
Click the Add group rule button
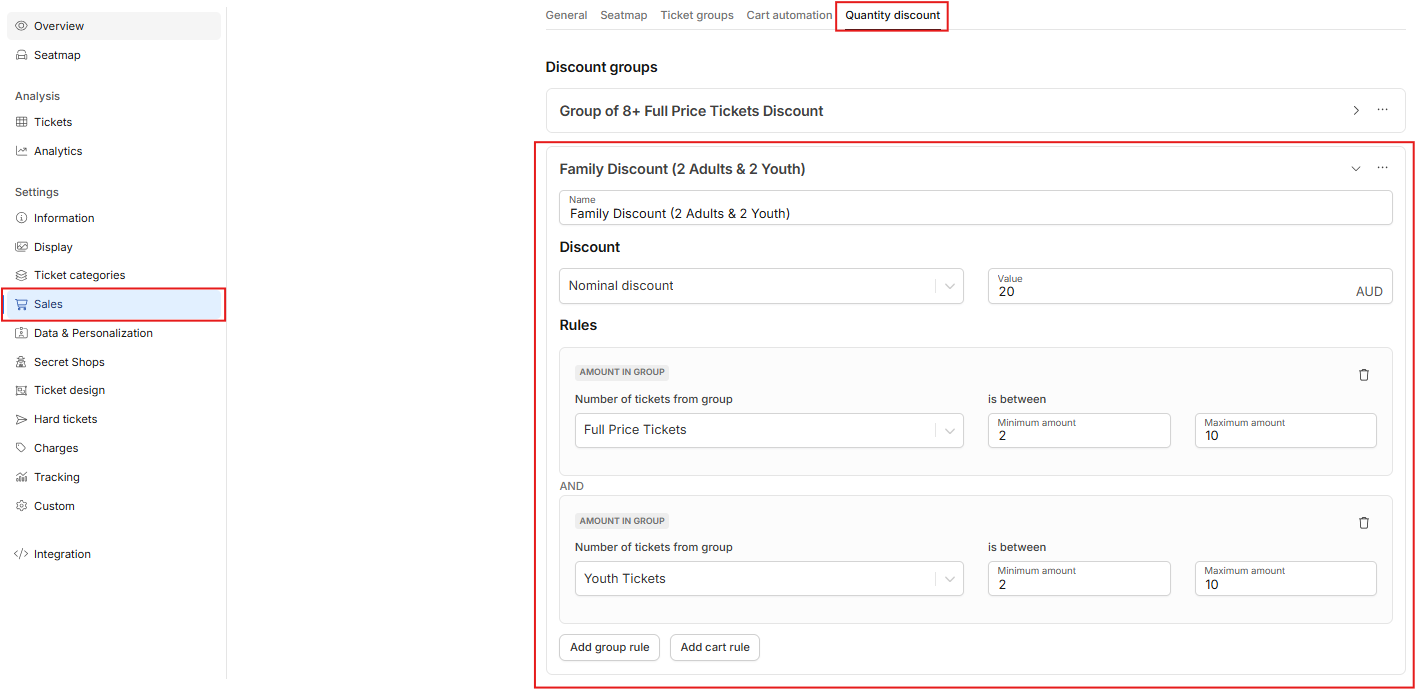pyautogui.click(x=610, y=648)
